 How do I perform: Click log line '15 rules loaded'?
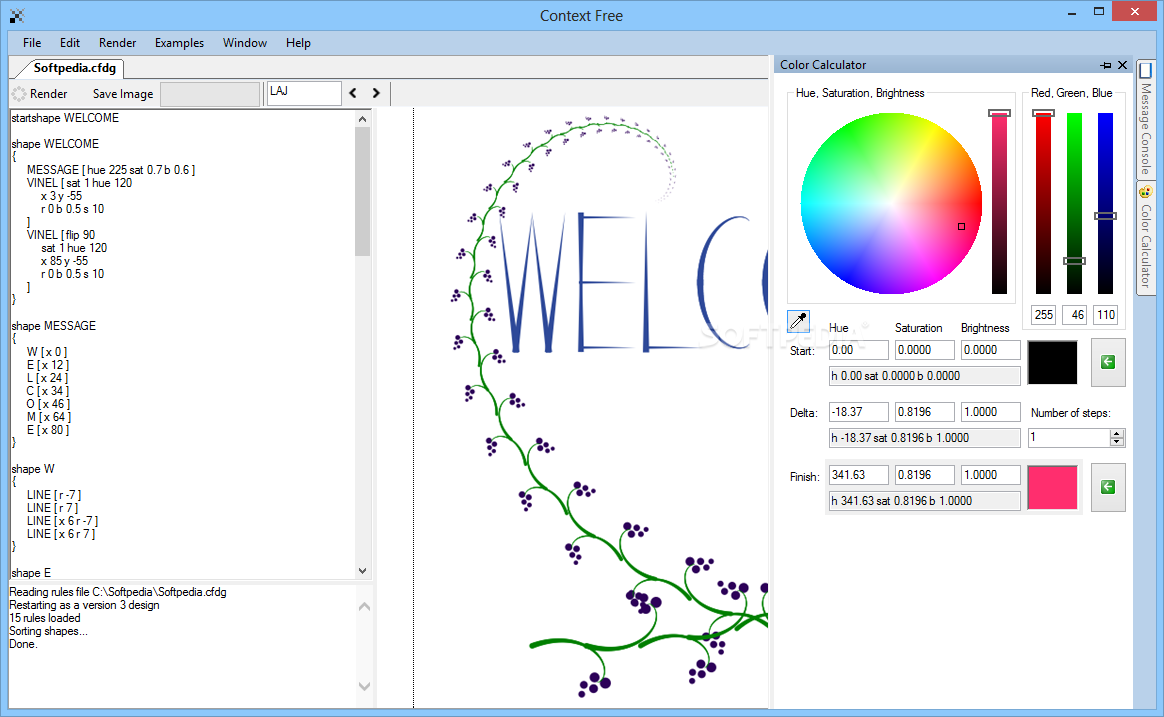(x=45, y=618)
